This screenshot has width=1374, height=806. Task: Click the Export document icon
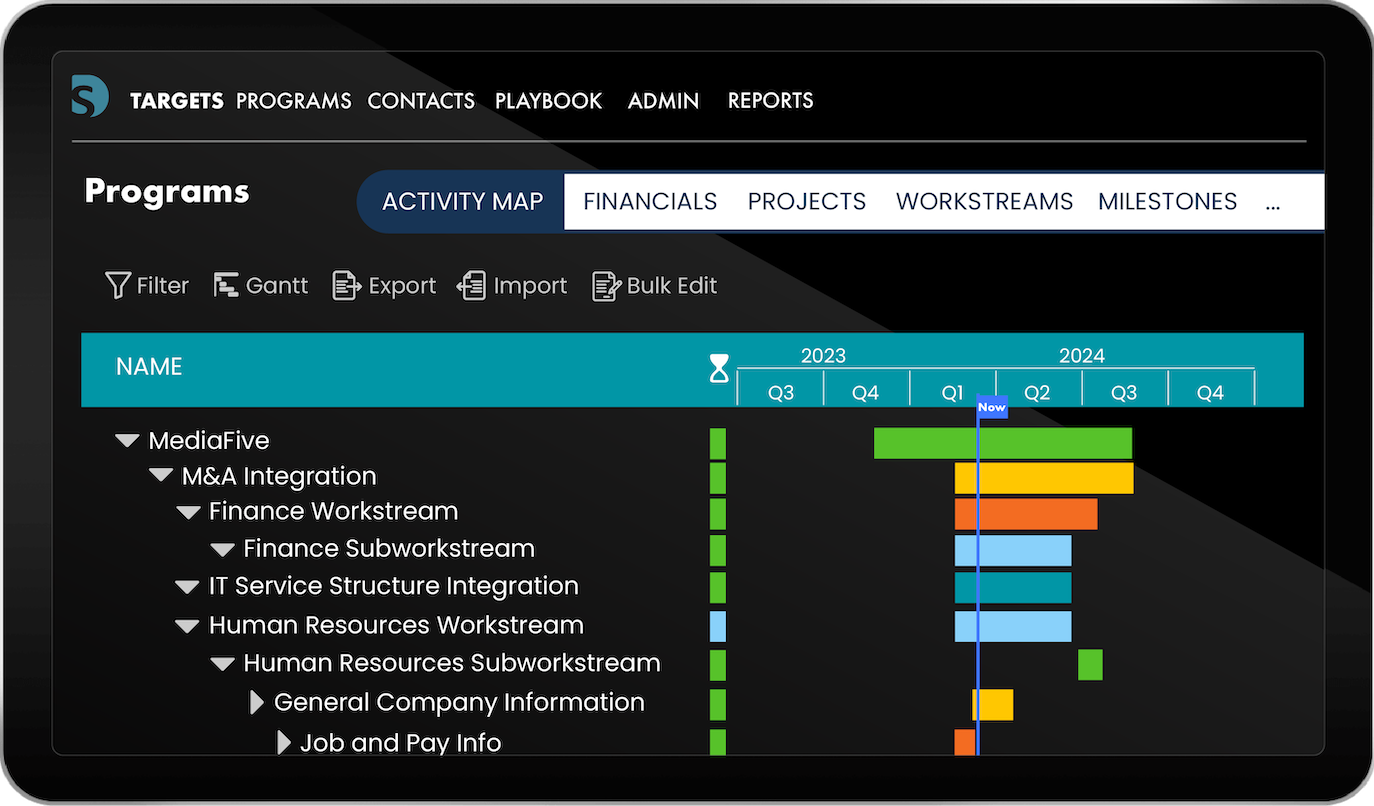[x=346, y=286]
